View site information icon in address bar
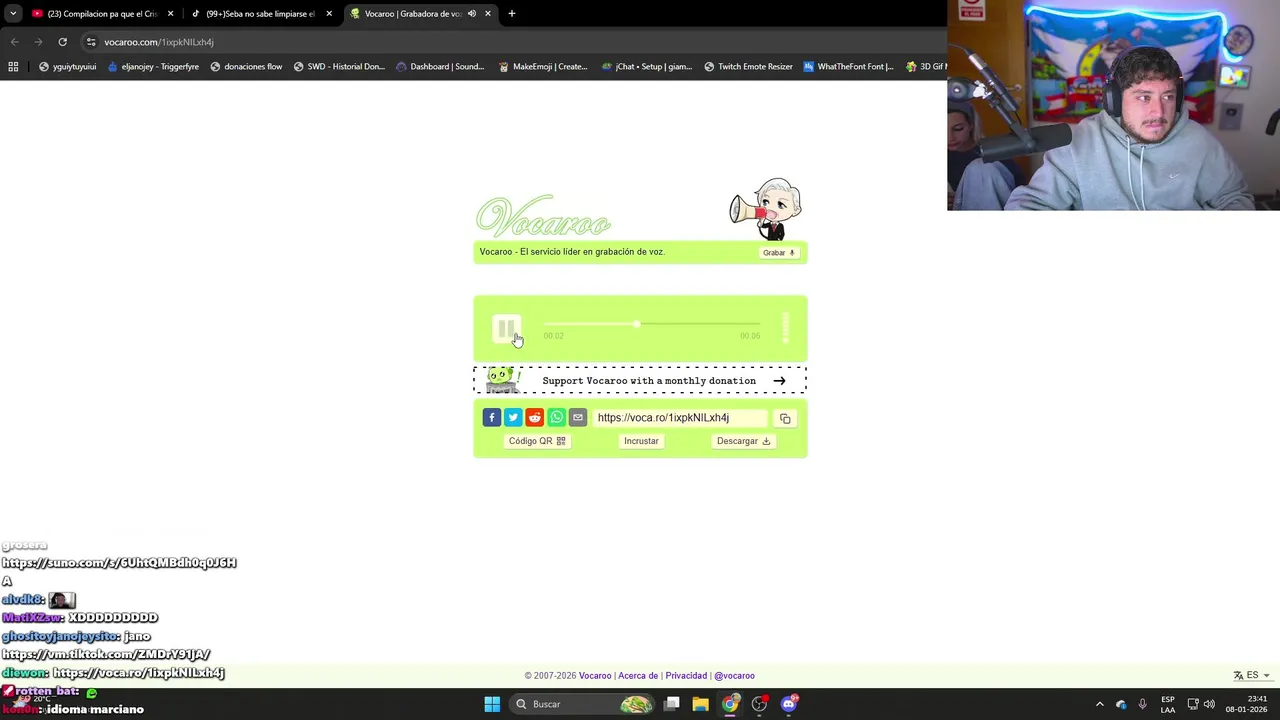1280x720 pixels. pyautogui.click(x=91, y=42)
